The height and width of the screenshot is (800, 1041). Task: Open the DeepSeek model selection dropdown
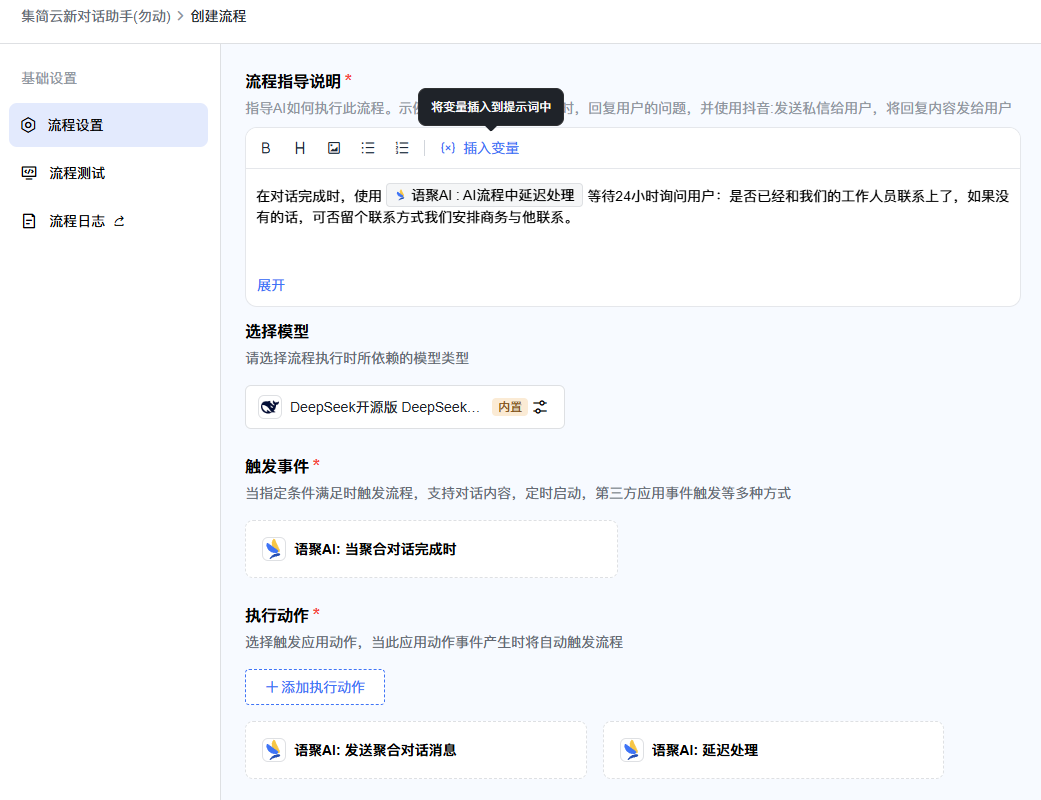coord(405,407)
